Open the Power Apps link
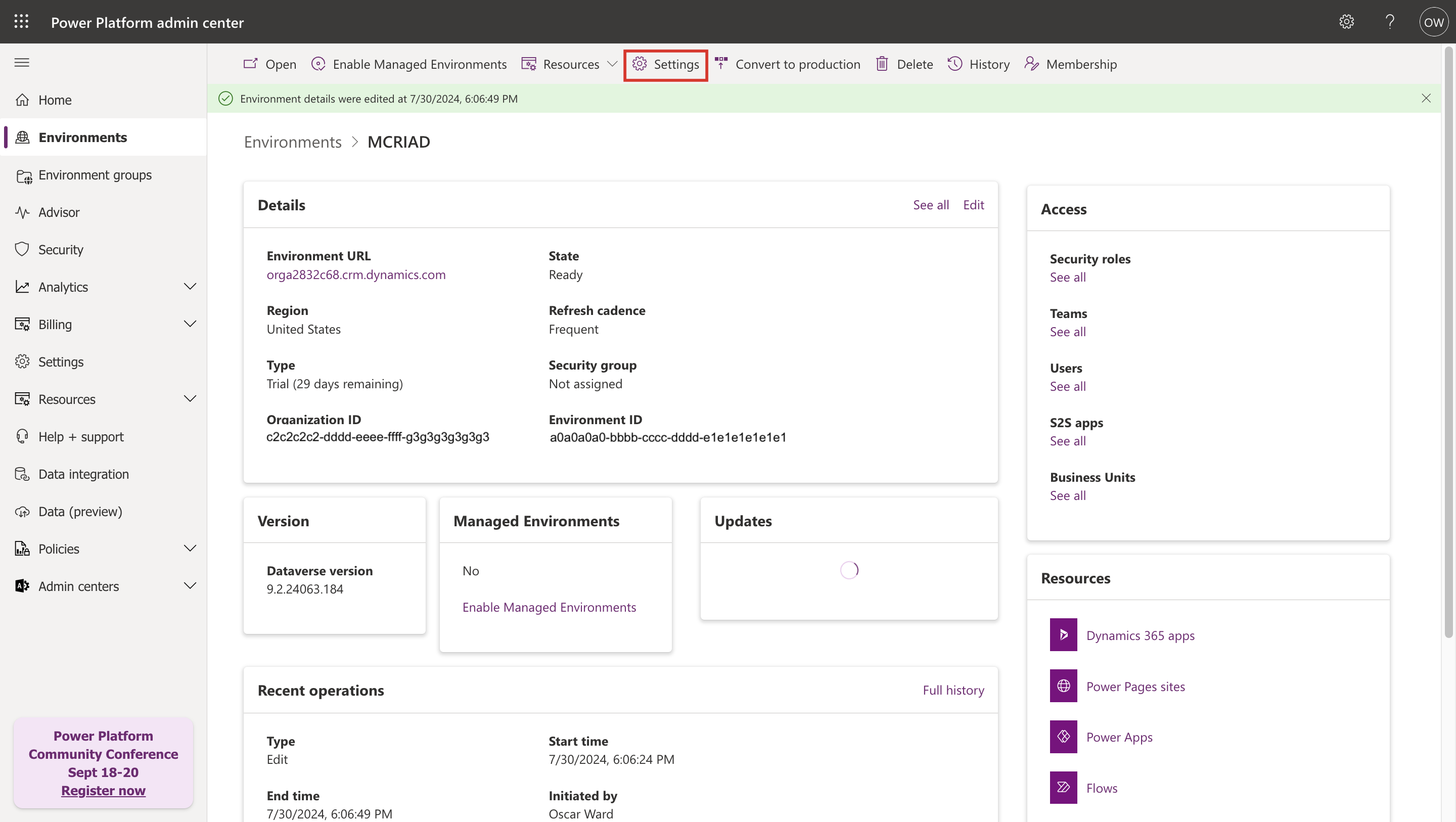The image size is (1456, 822). [x=1119, y=737]
